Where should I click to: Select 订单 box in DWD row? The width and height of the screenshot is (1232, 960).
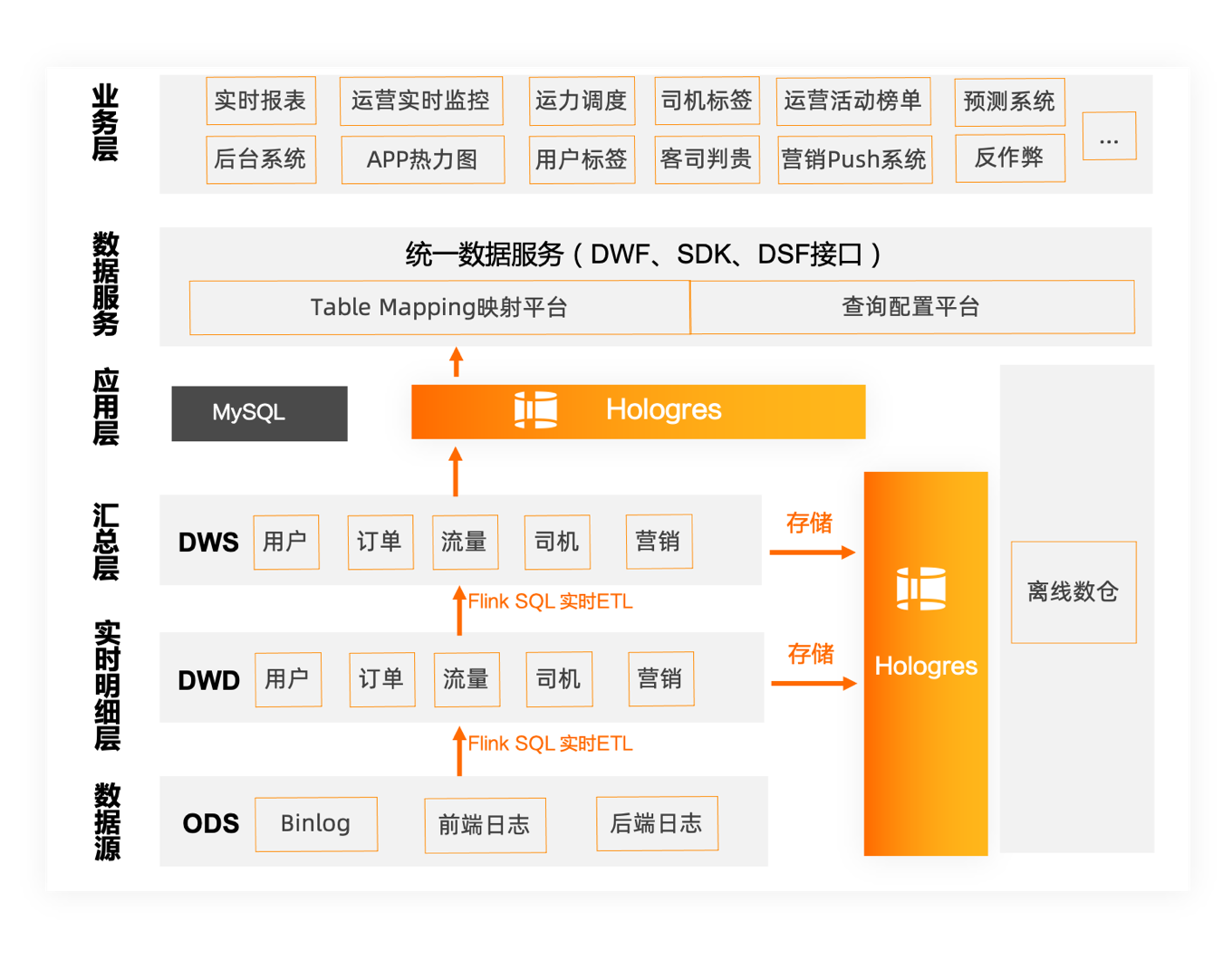pos(382,679)
